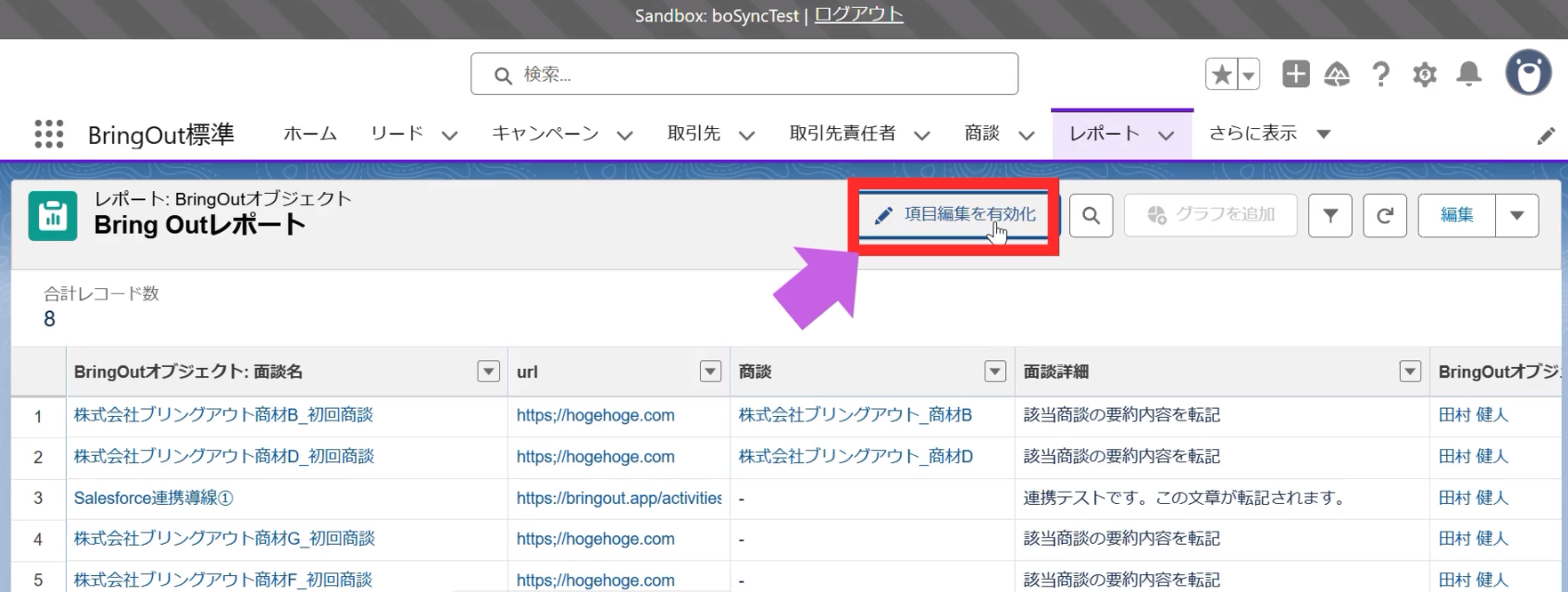Open the App Launcher dots grid

click(49, 134)
